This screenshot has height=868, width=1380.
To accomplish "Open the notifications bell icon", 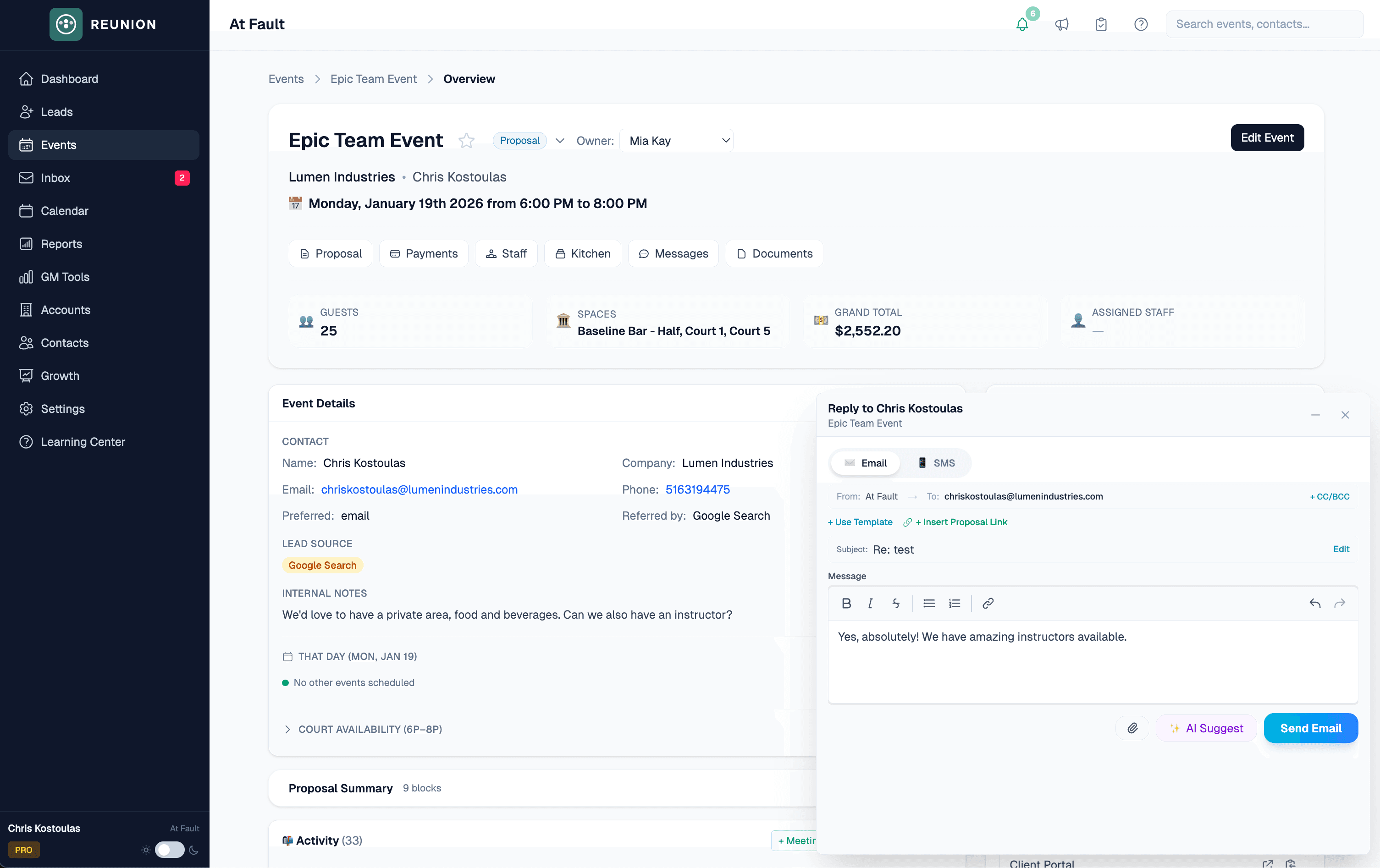I will coord(1022,25).
